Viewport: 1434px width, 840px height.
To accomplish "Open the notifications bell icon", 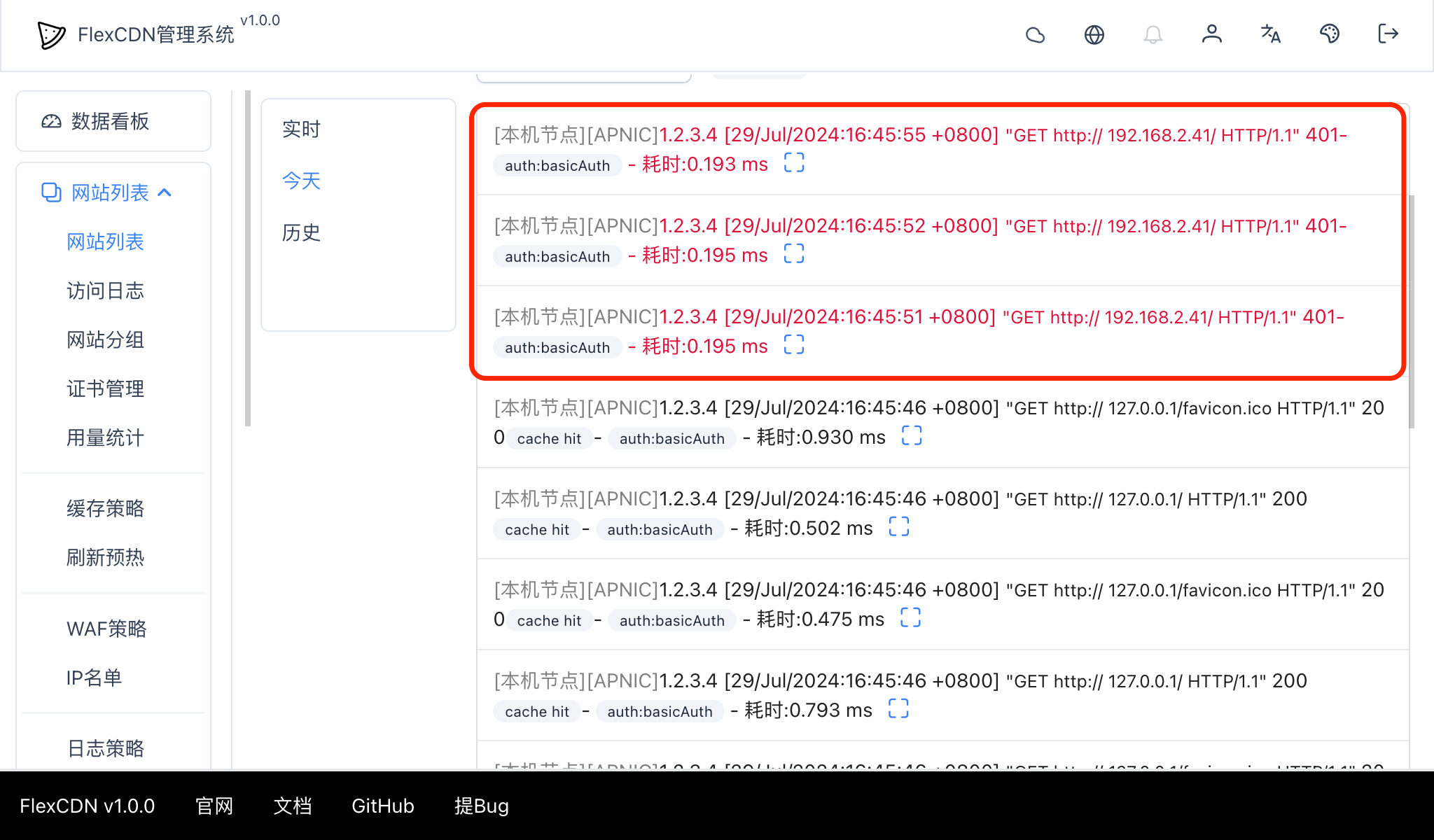I will [1153, 34].
